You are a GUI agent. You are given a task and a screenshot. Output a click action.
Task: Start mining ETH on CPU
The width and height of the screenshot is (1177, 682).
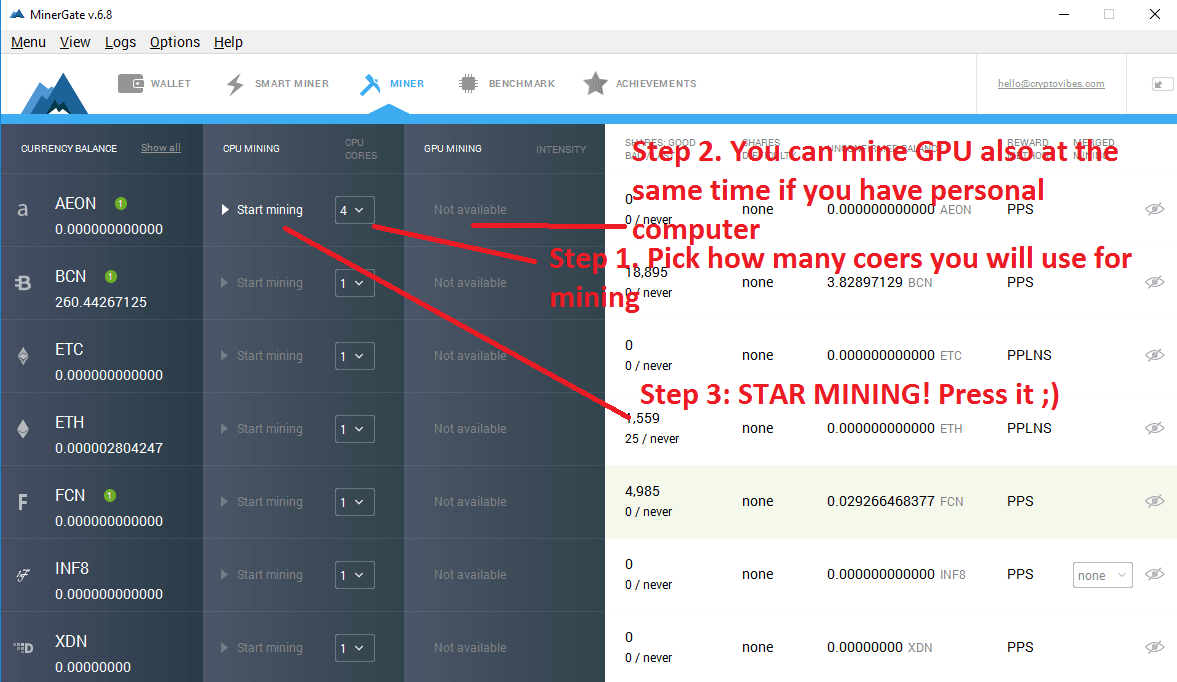pos(262,428)
